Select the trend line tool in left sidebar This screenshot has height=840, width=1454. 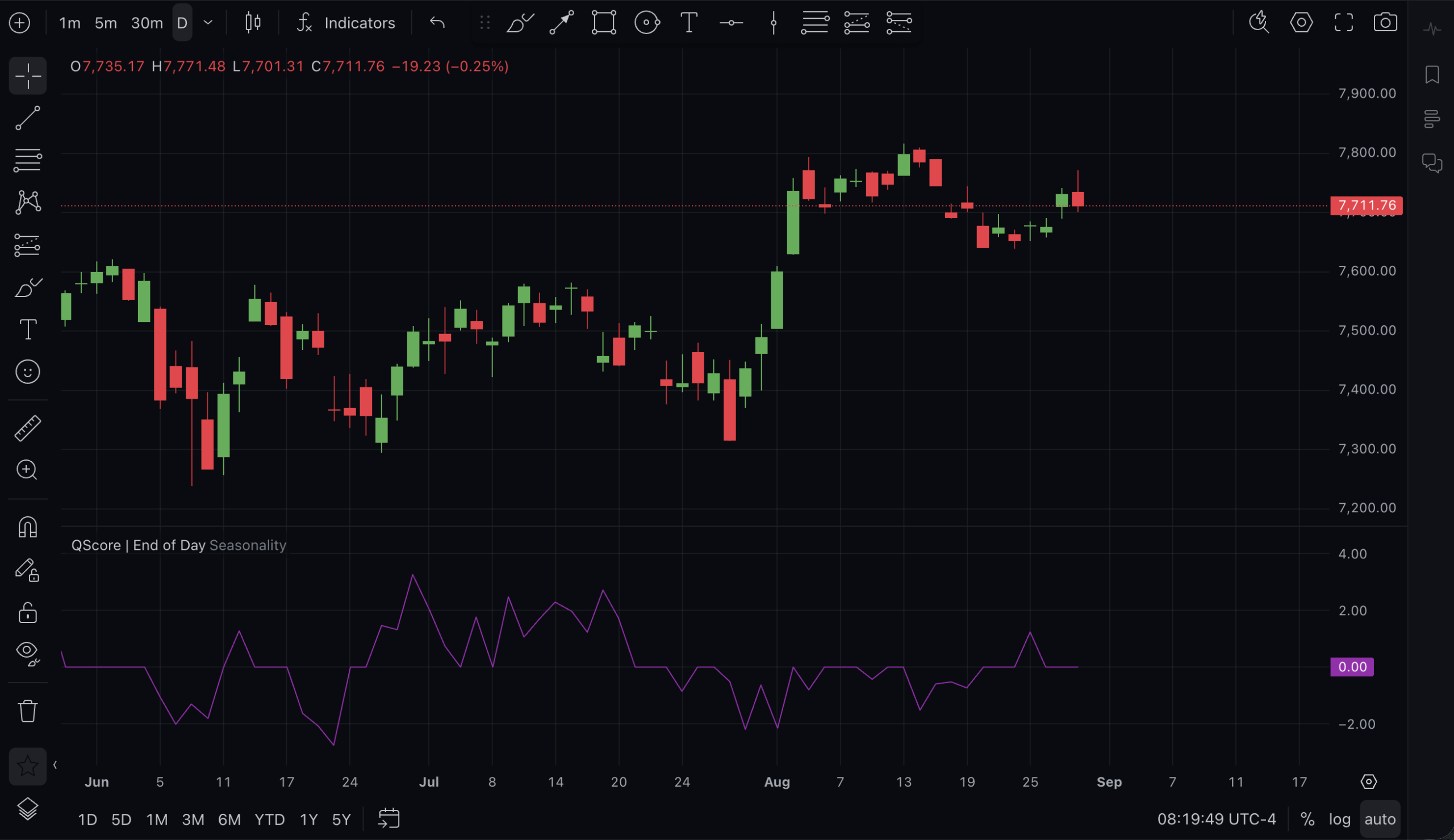coord(28,118)
